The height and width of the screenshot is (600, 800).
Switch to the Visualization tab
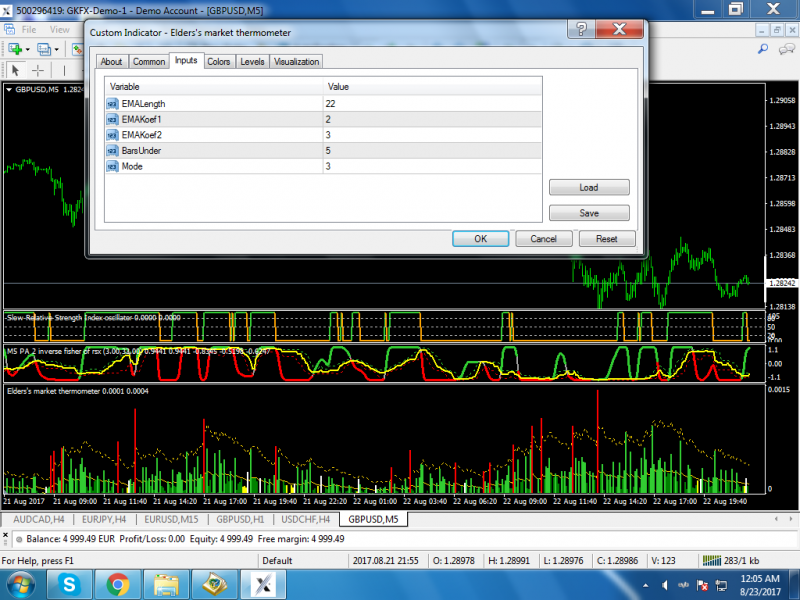point(296,62)
